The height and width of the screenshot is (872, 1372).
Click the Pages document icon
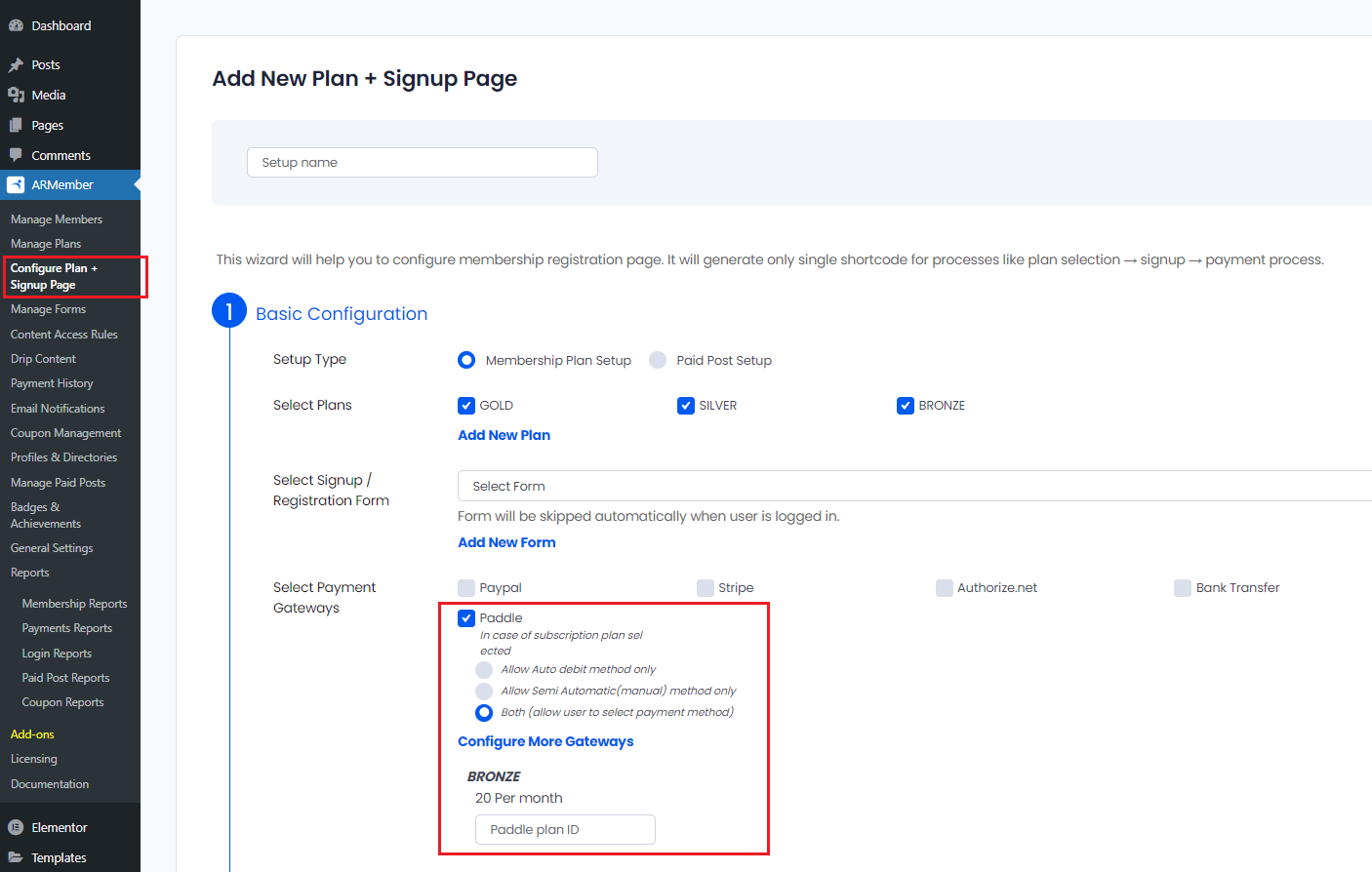pyautogui.click(x=16, y=125)
